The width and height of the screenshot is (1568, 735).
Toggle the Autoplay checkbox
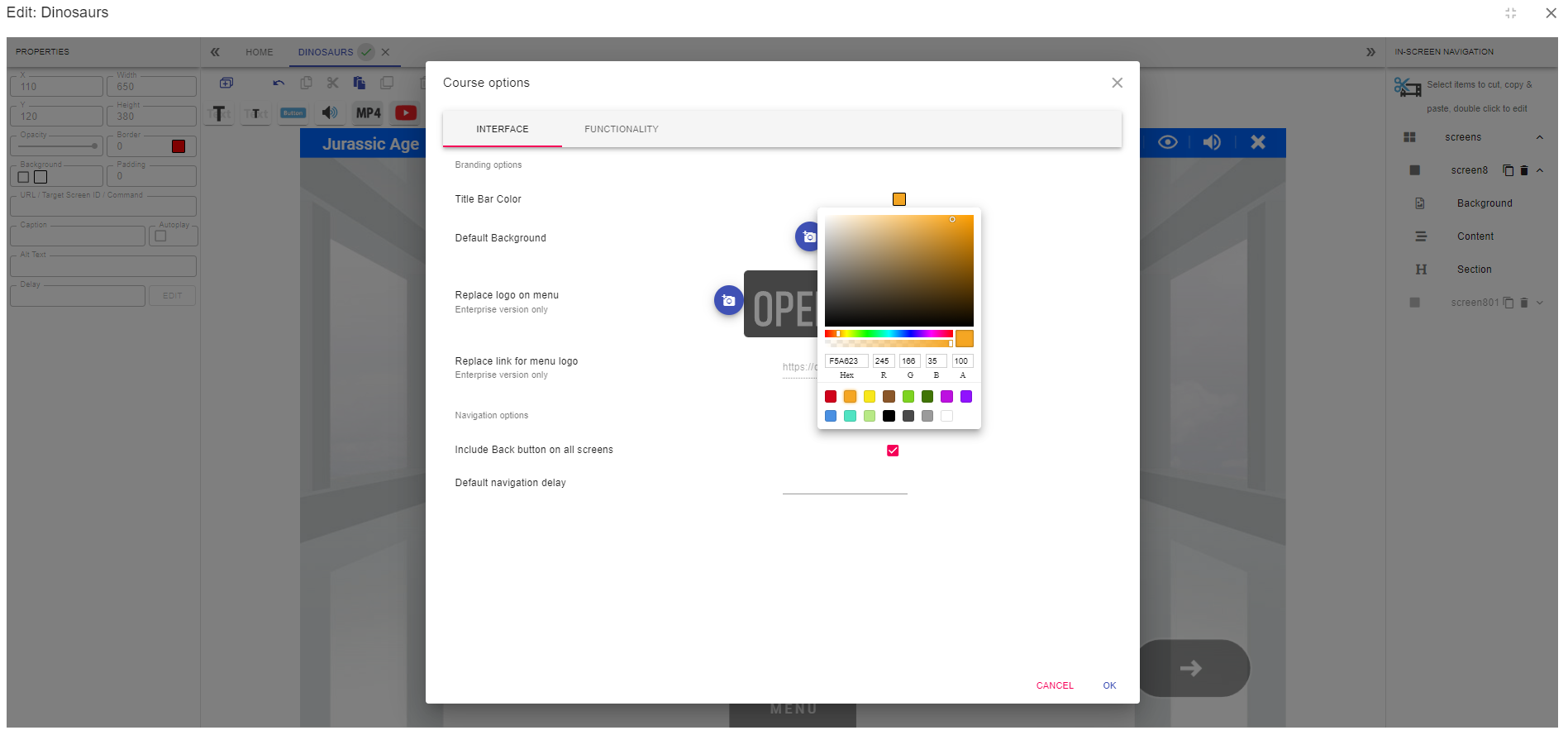(160, 236)
